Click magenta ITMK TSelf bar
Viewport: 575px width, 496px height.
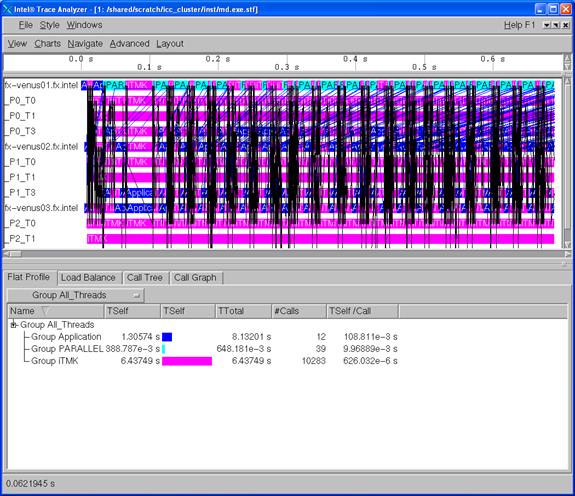click(x=187, y=361)
